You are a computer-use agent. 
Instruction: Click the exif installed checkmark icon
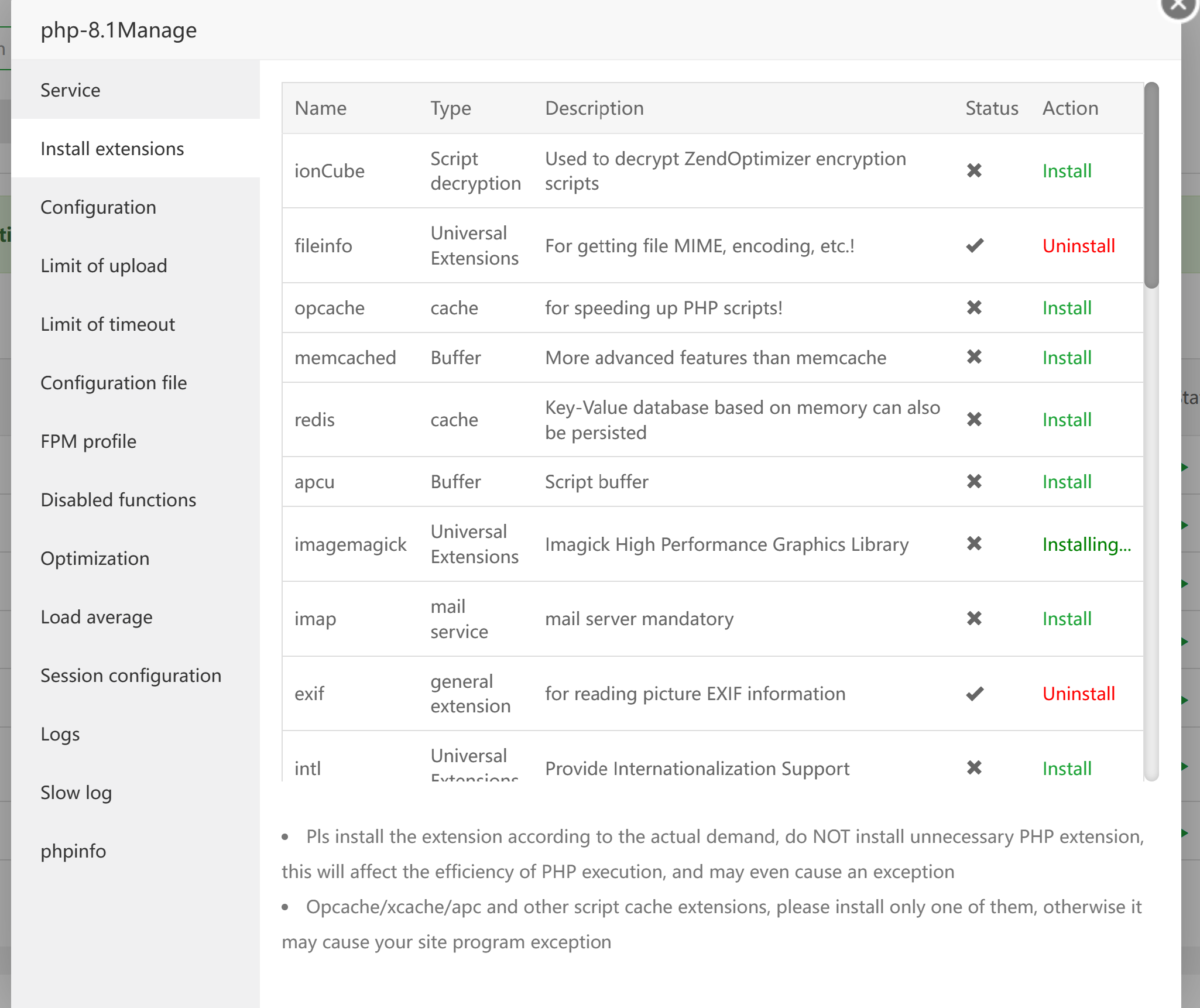tap(975, 694)
